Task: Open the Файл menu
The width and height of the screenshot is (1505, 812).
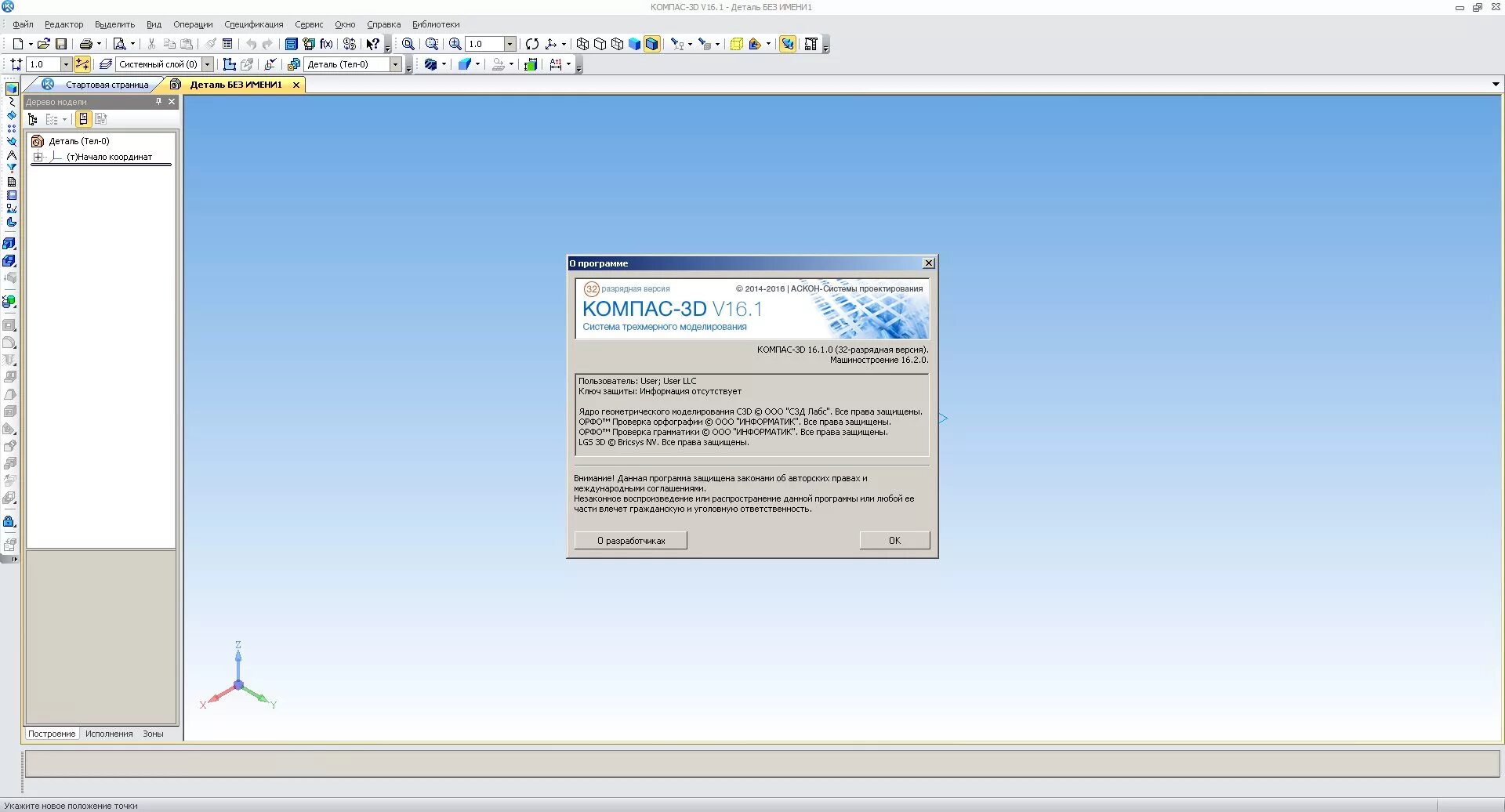Action: pyautogui.click(x=23, y=24)
